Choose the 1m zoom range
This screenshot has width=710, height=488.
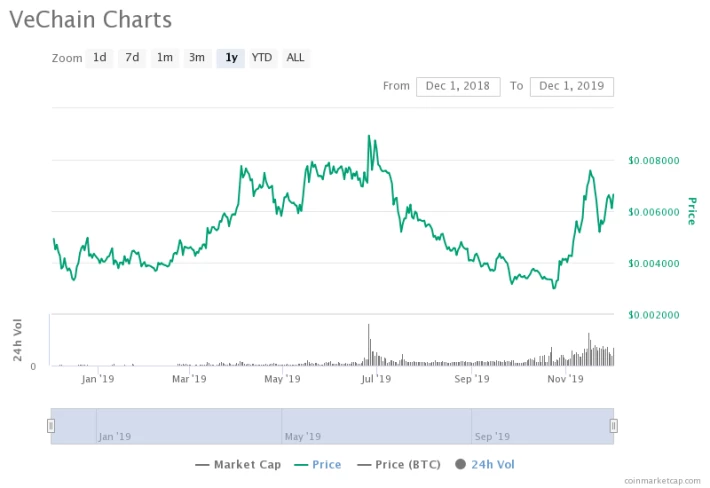click(x=165, y=58)
